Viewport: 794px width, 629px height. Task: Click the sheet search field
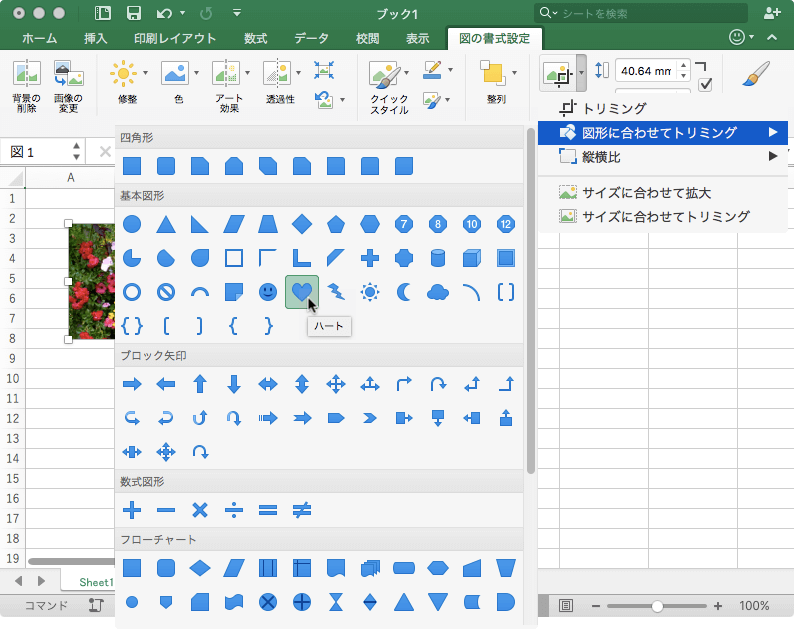[650, 13]
